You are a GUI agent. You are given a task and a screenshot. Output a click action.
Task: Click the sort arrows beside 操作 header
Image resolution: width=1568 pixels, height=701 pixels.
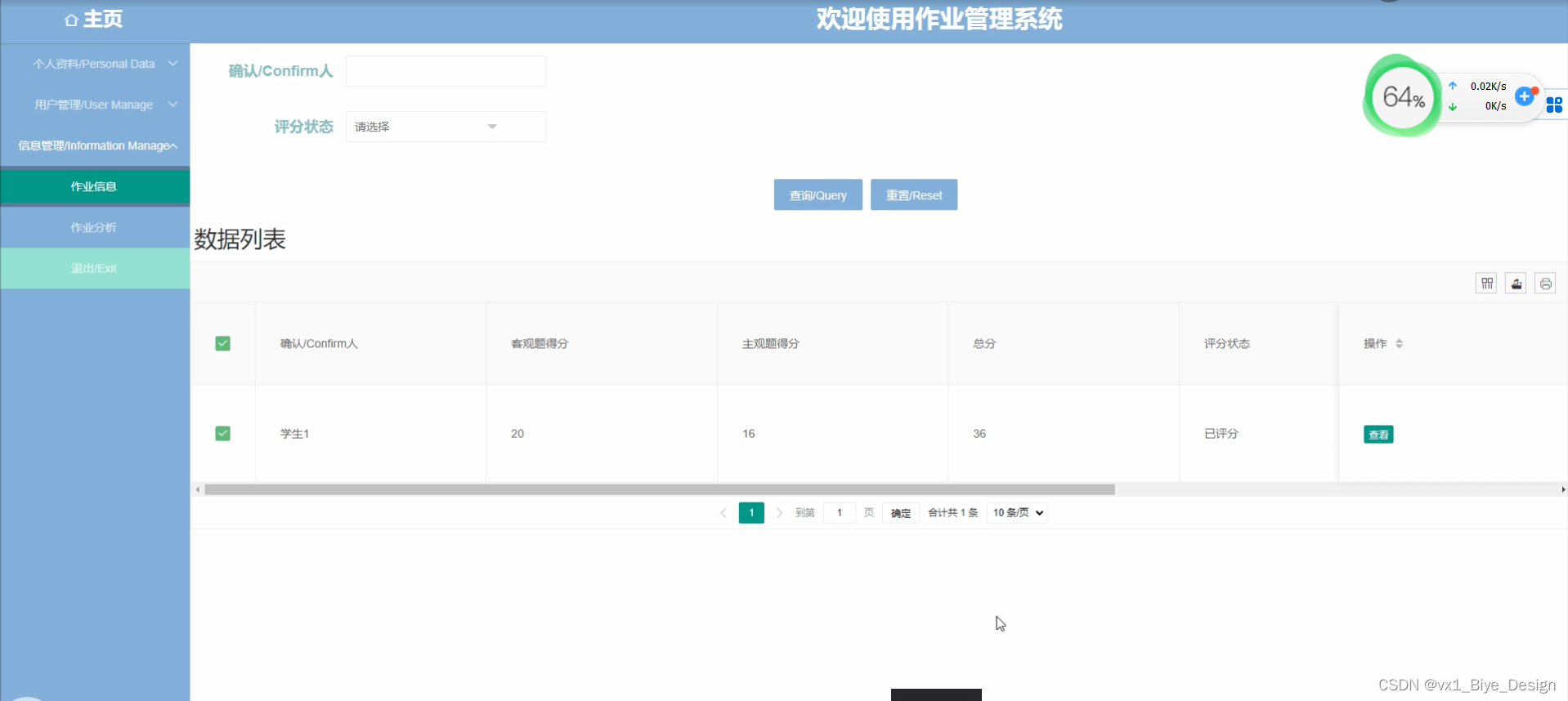click(1400, 344)
